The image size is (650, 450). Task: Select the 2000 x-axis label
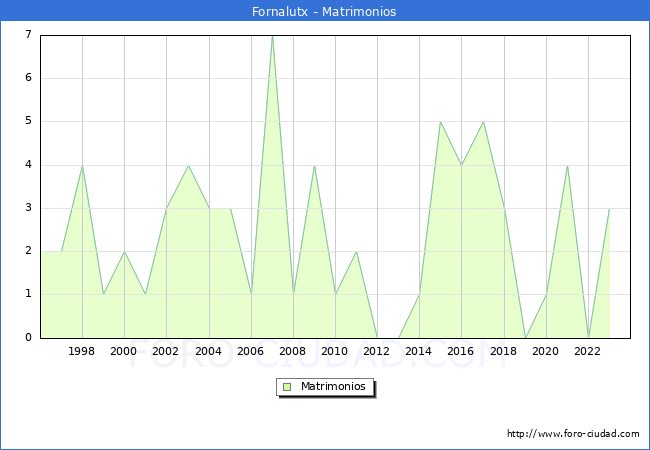(124, 351)
